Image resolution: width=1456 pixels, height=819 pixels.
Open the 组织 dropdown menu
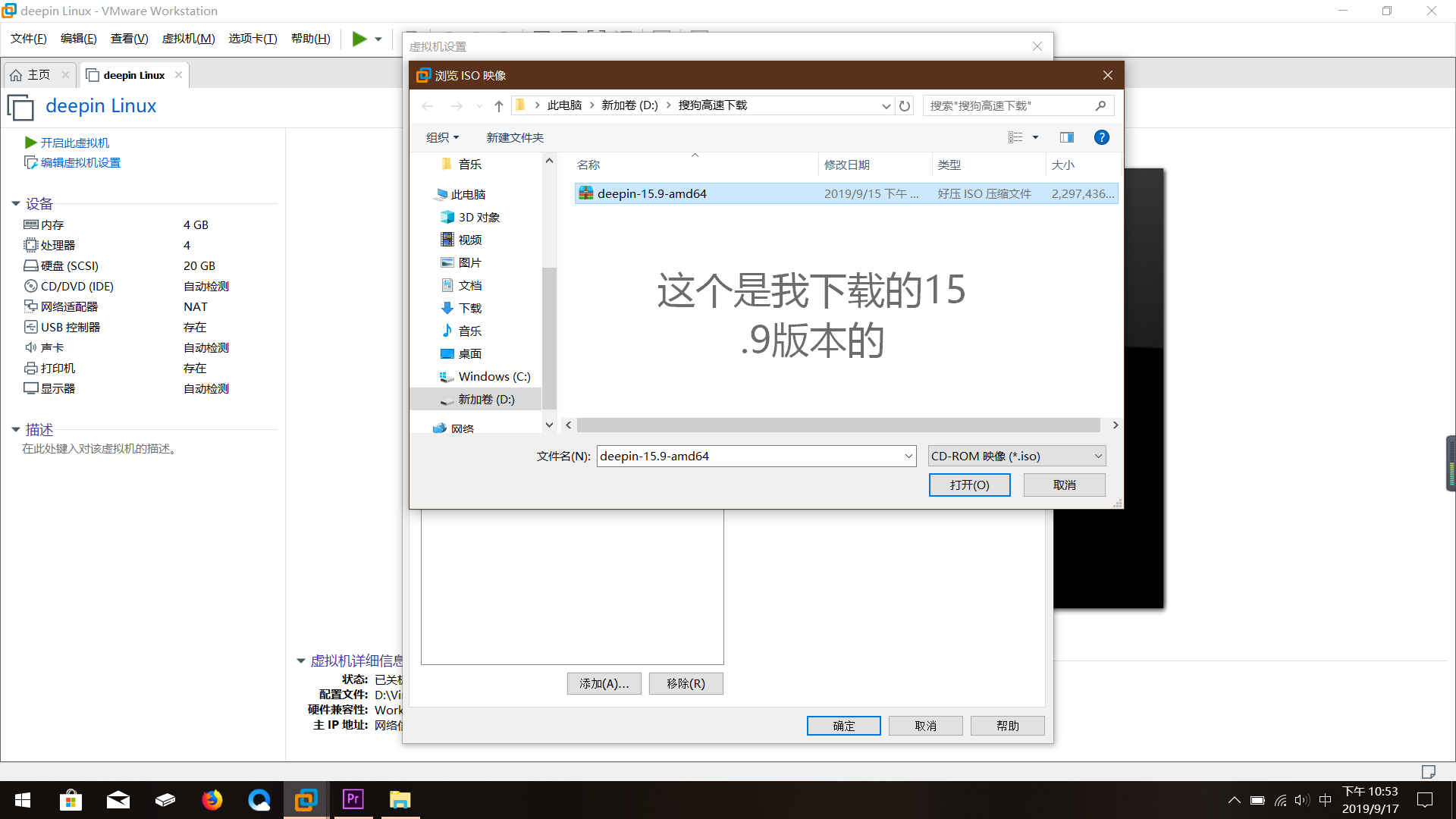[442, 137]
